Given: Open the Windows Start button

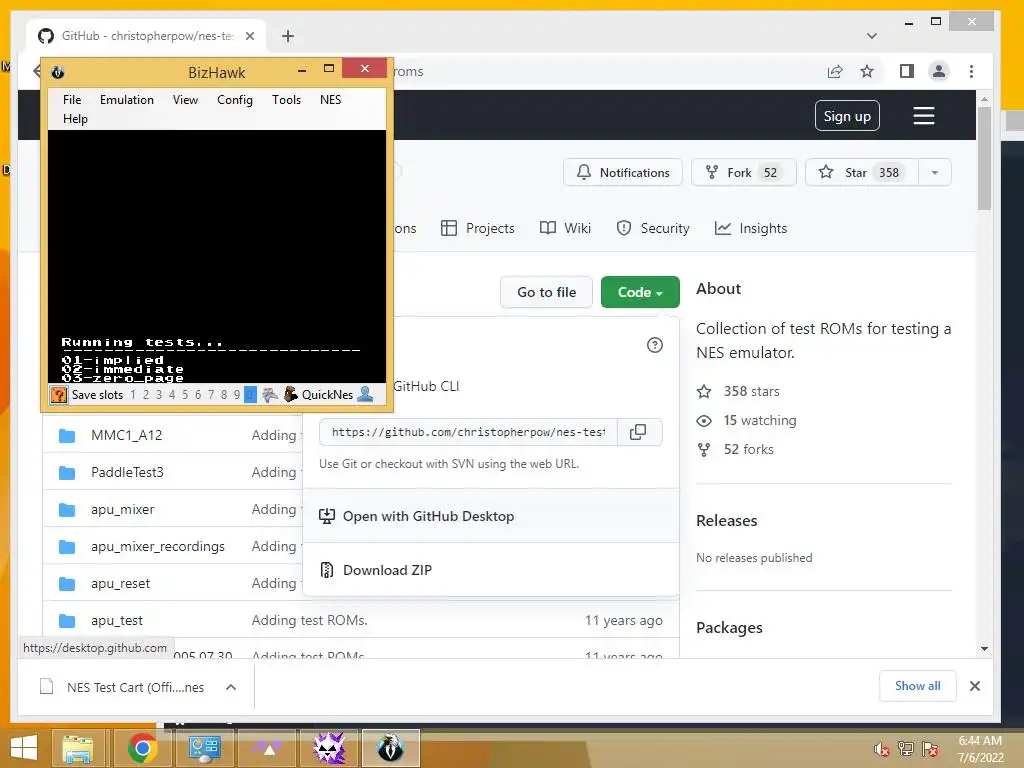Looking at the screenshot, I should 24,748.
